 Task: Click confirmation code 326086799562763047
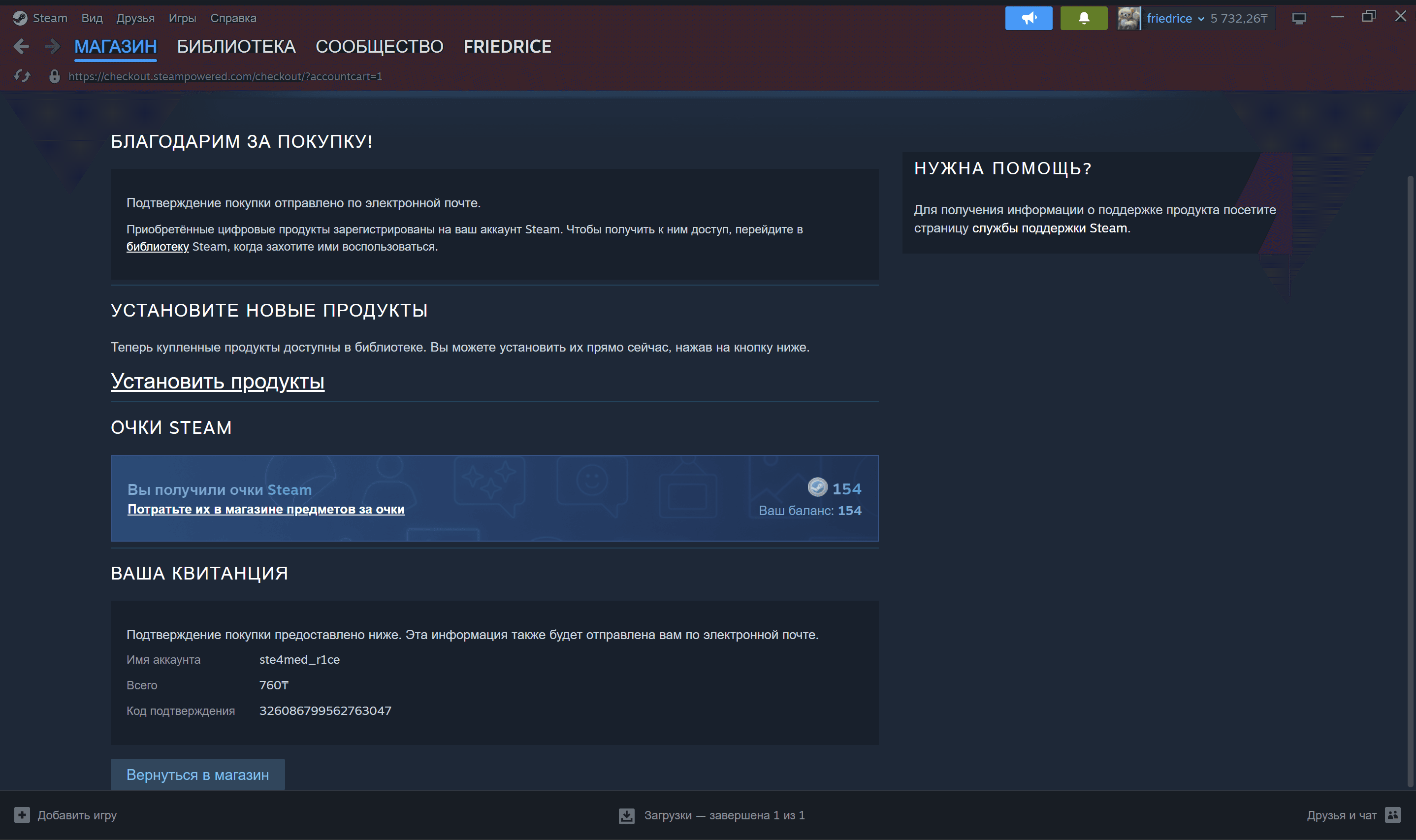point(325,711)
